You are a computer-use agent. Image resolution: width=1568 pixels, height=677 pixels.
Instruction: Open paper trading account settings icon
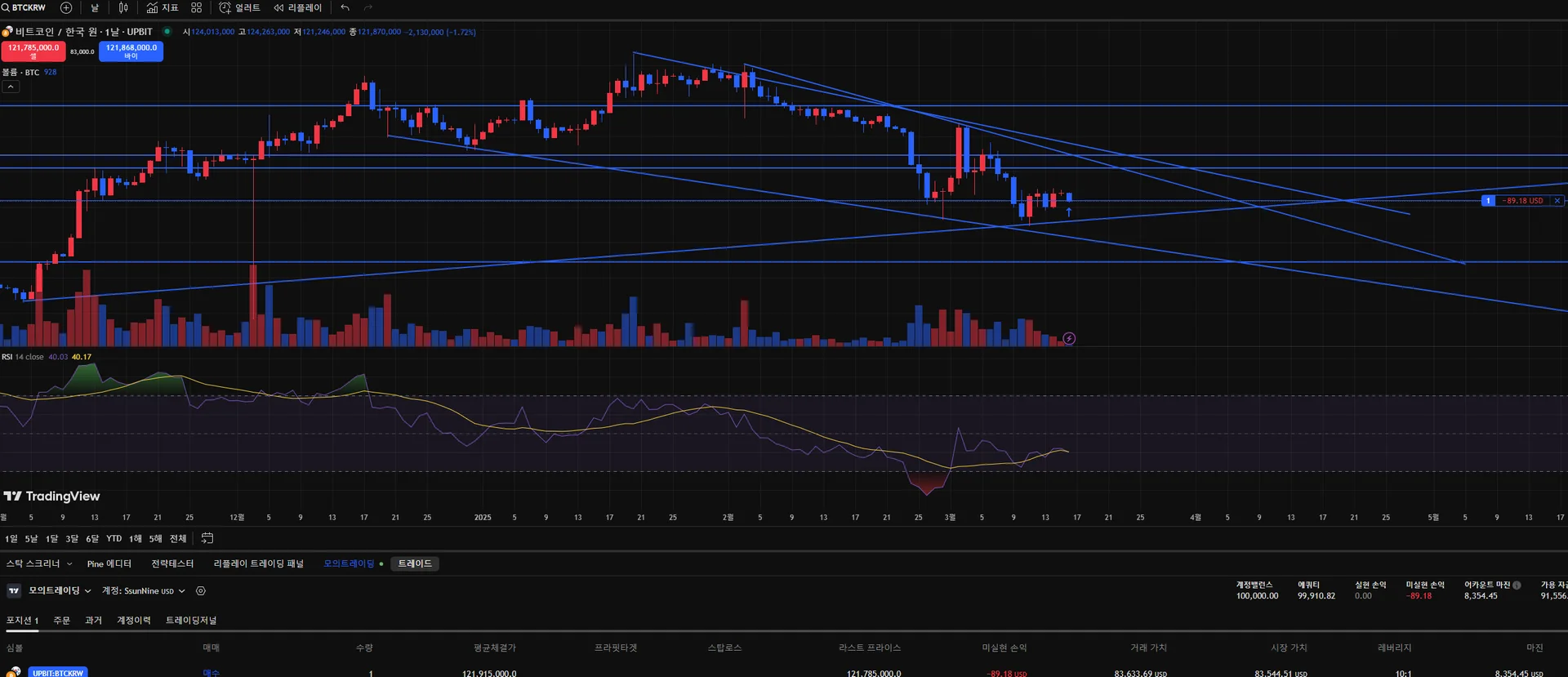[201, 590]
